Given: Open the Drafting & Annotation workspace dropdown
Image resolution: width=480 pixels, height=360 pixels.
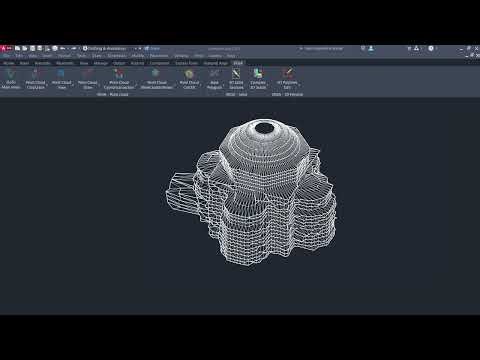Looking at the screenshot, I should (112, 49).
